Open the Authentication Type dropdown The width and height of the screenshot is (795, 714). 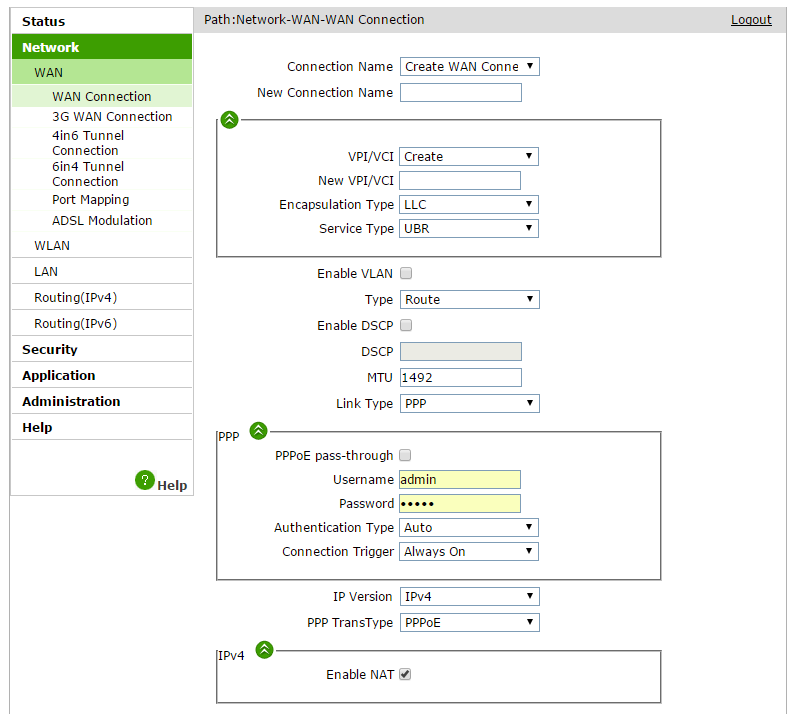coord(469,528)
